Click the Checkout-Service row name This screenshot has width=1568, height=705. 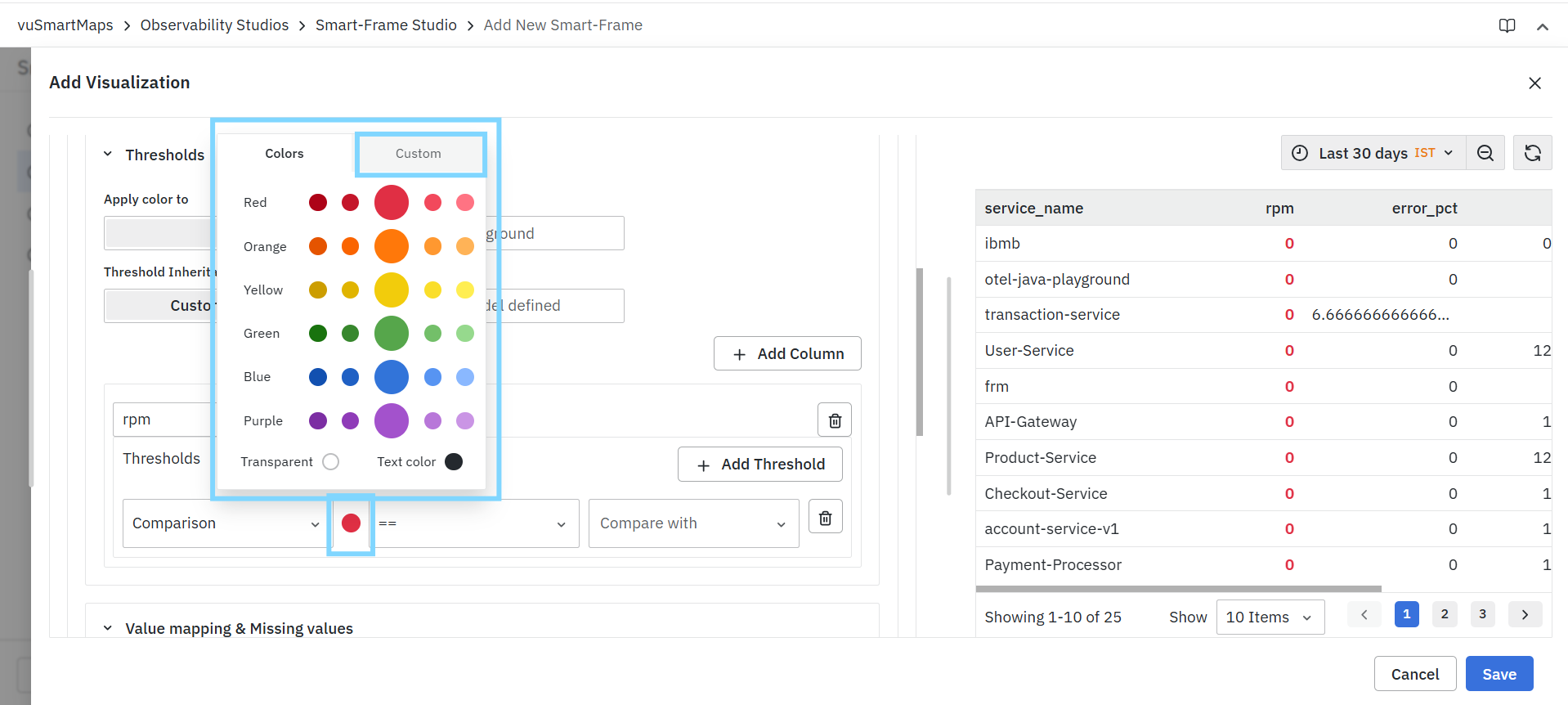[x=1046, y=494]
